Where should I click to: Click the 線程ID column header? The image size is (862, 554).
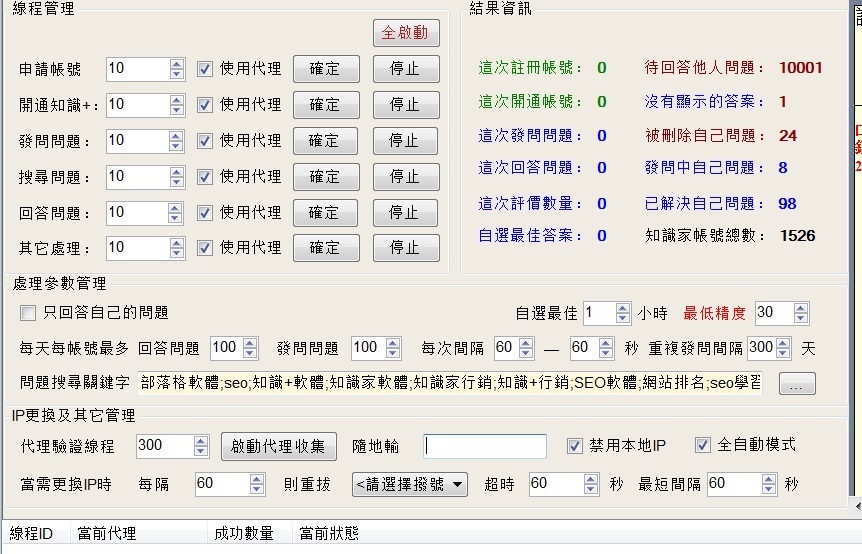pos(31,534)
